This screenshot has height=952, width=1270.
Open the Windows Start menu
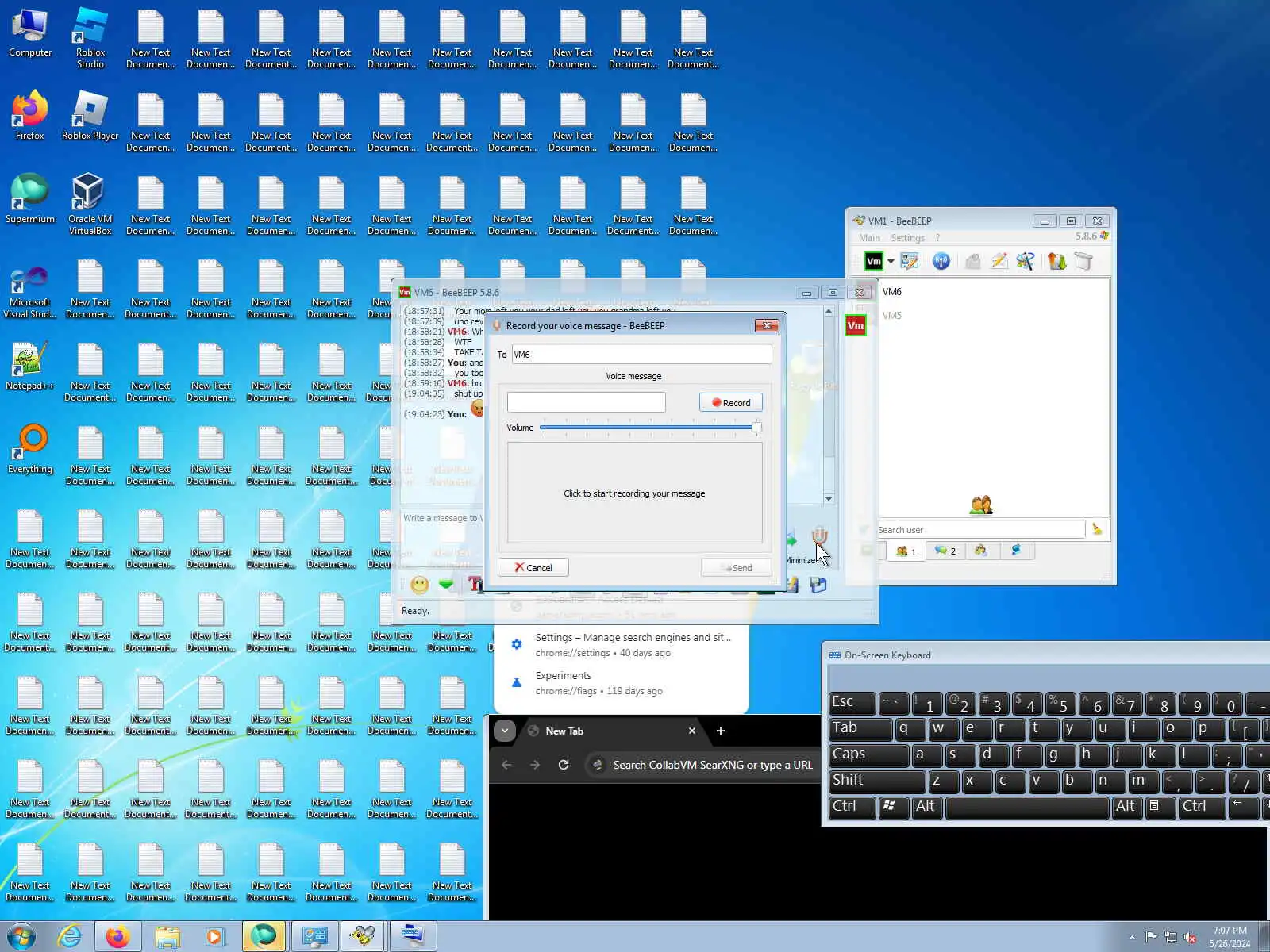click(21, 936)
